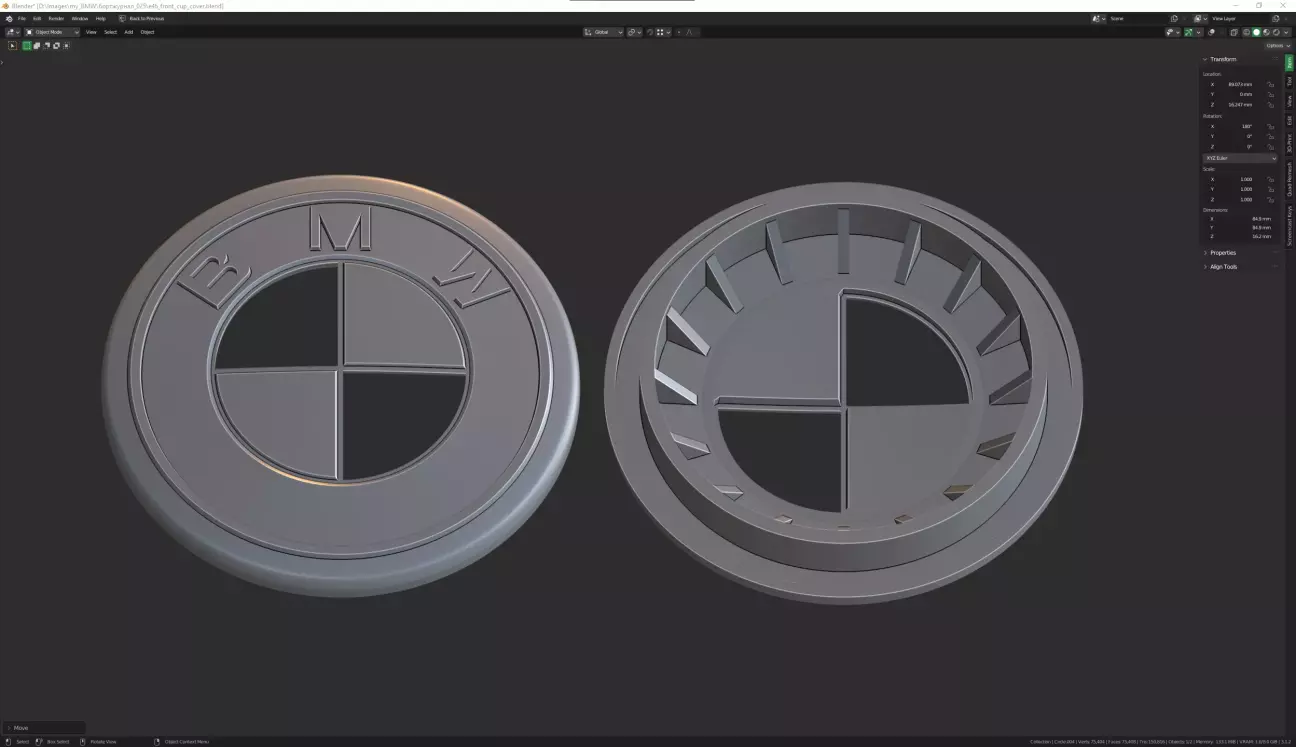
Task: Click the scene browse icon
Action: [x=1099, y=18]
